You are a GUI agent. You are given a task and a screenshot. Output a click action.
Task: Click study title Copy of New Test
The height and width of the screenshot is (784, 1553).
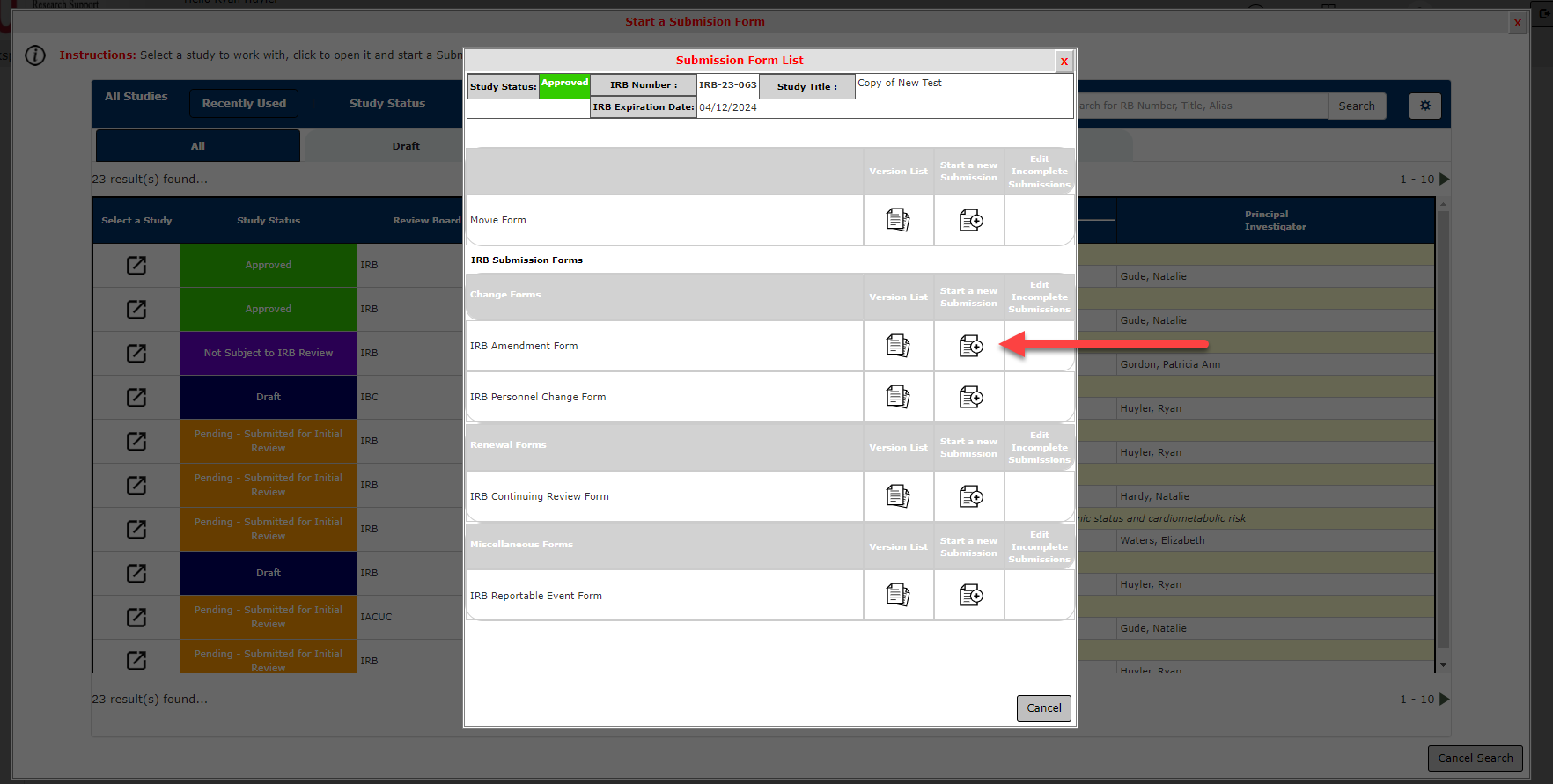point(900,84)
